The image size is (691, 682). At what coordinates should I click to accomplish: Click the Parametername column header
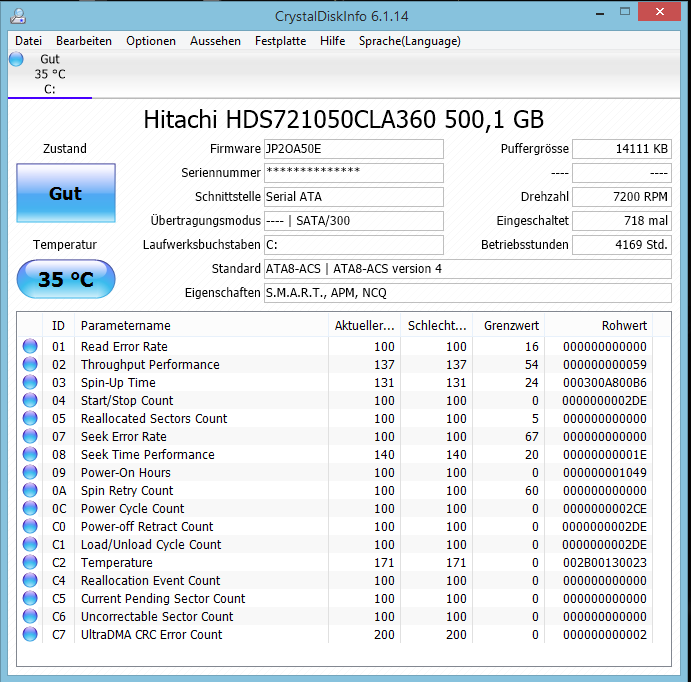[x=201, y=326]
